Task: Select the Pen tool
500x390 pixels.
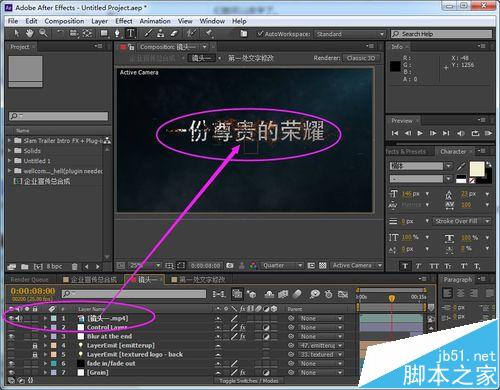Action: pyautogui.click(x=117, y=33)
